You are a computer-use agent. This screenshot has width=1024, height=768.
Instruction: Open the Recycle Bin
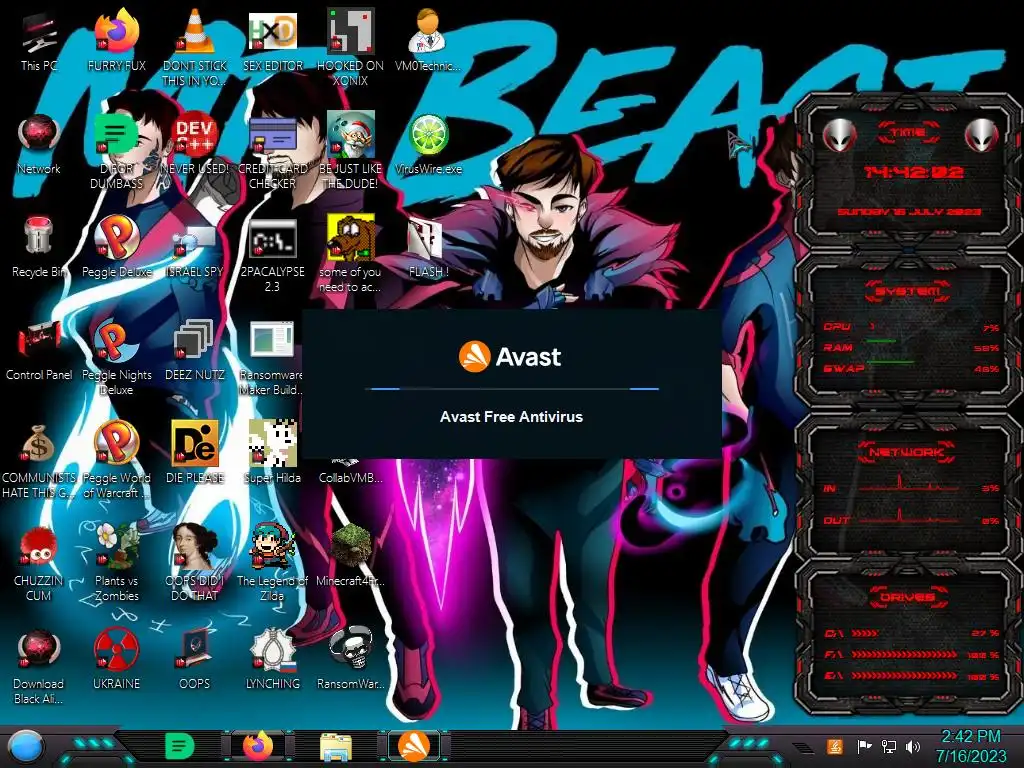[39, 236]
